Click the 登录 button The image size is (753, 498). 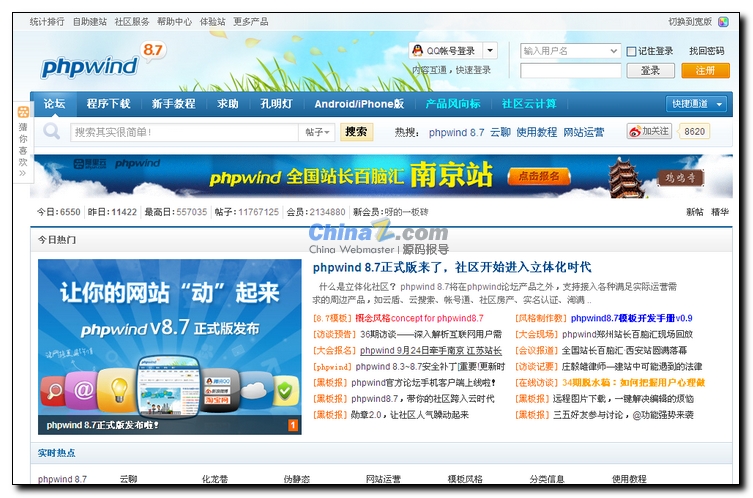click(650, 71)
